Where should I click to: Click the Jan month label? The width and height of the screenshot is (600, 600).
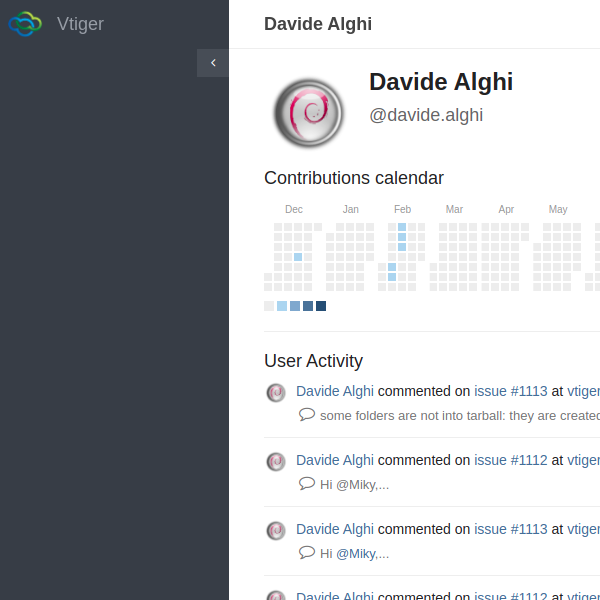coord(351,209)
